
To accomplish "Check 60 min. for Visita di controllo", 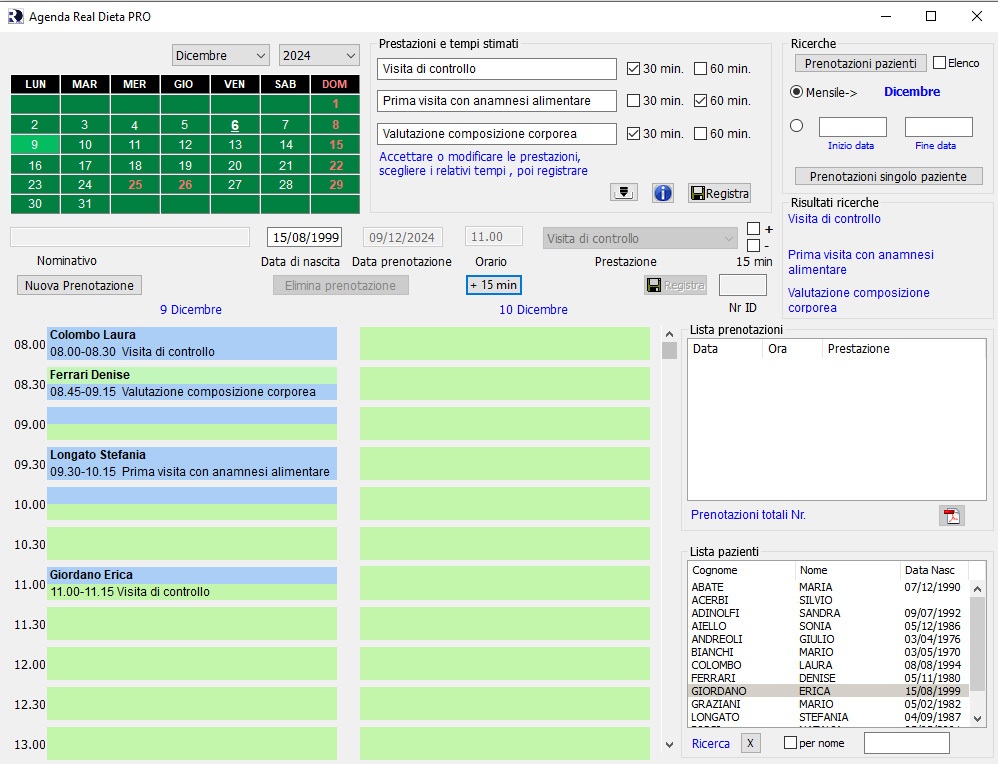I will [x=700, y=69].
